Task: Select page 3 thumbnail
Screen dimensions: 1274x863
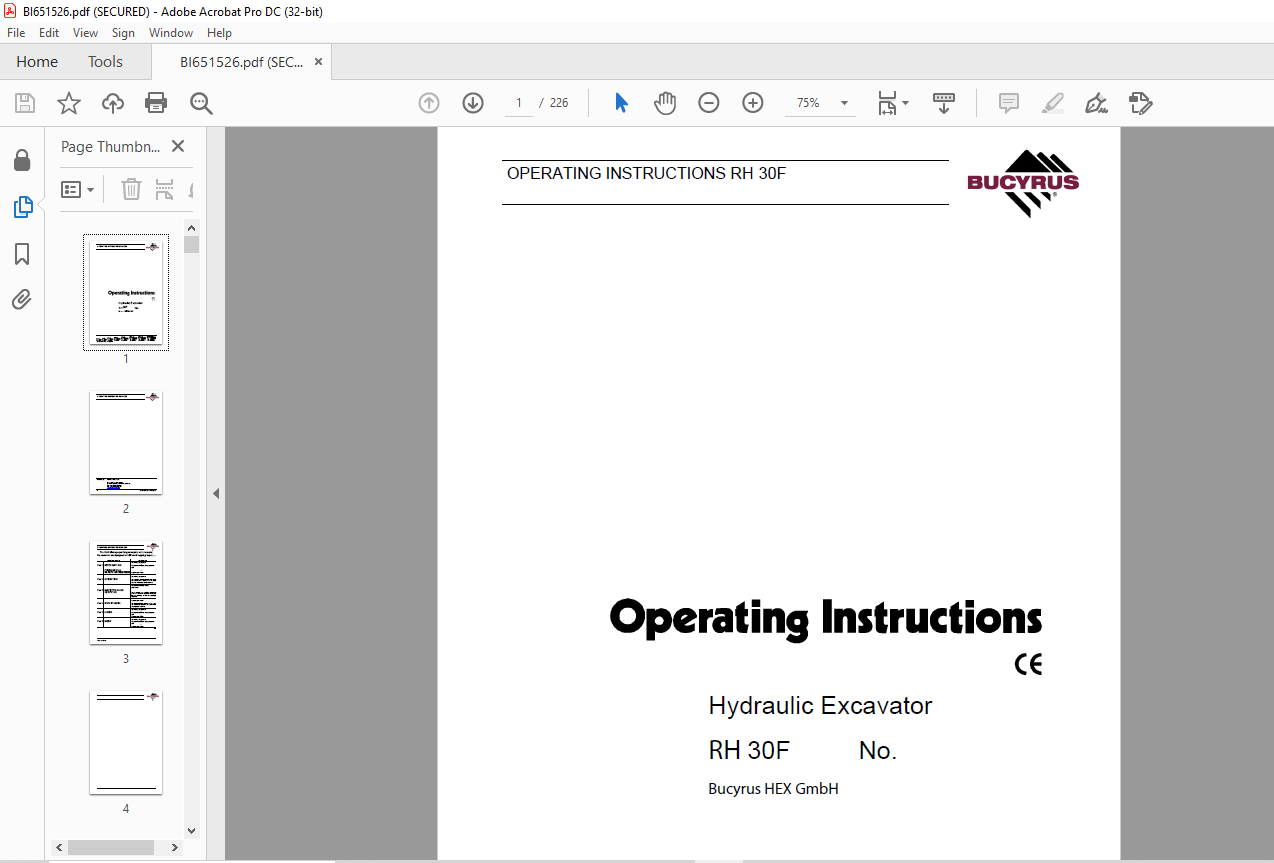Action: [126, 592]
